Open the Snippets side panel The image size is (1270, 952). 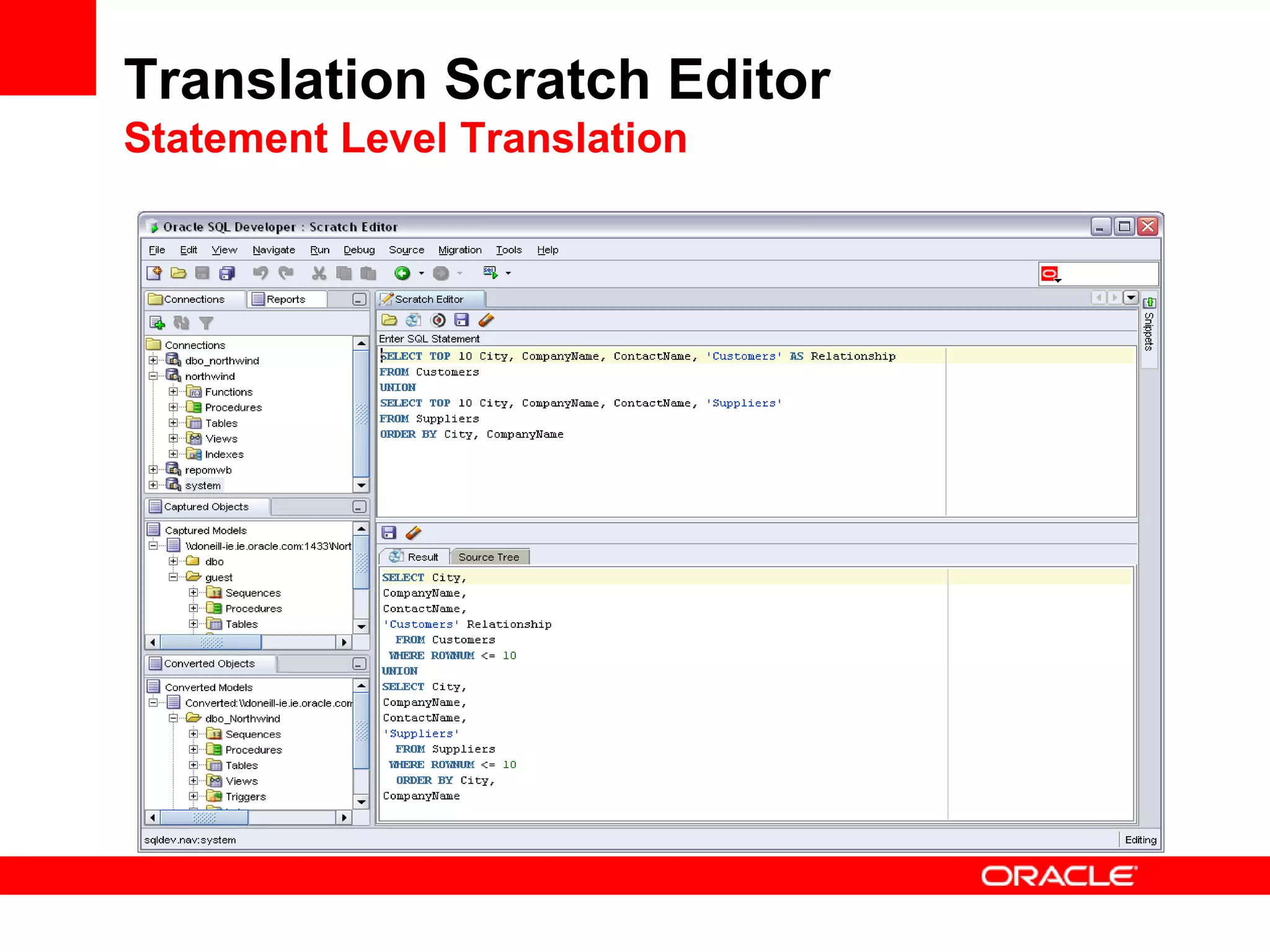(x=1149, y=329)
